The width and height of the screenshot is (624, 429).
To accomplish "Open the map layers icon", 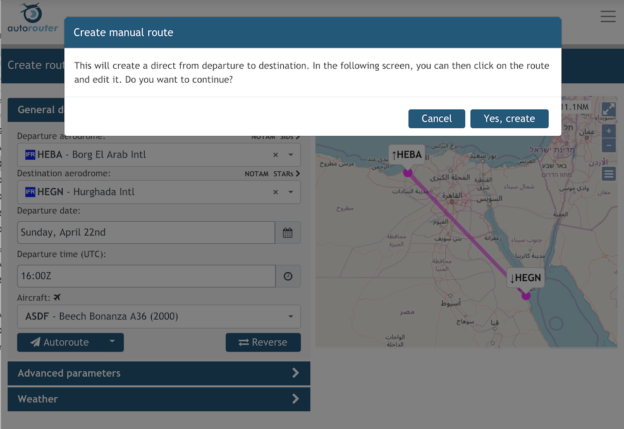I will [609, 174].
